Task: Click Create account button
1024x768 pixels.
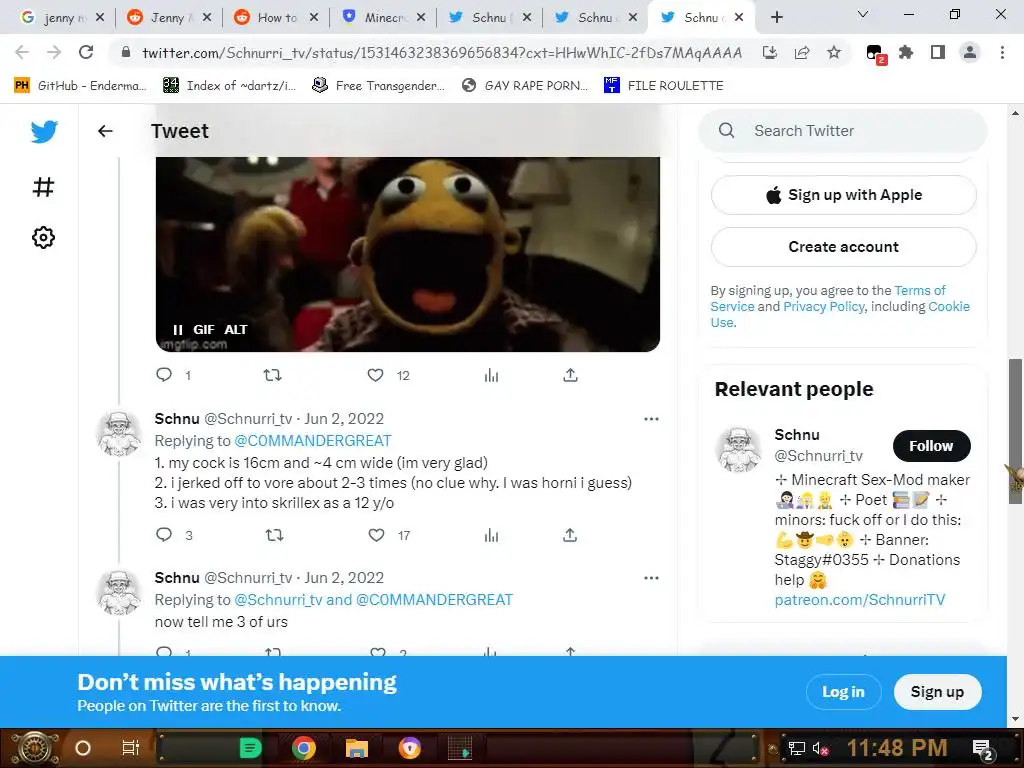Action: tap(843, 247)
